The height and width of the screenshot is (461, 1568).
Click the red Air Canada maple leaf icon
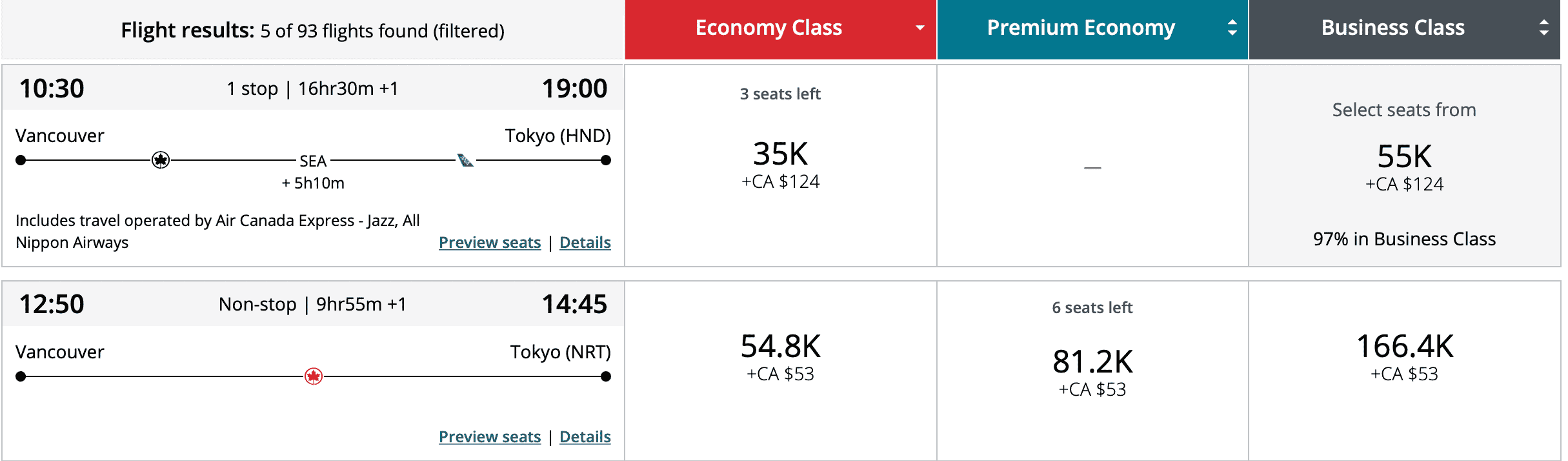(x=314, y=376)
